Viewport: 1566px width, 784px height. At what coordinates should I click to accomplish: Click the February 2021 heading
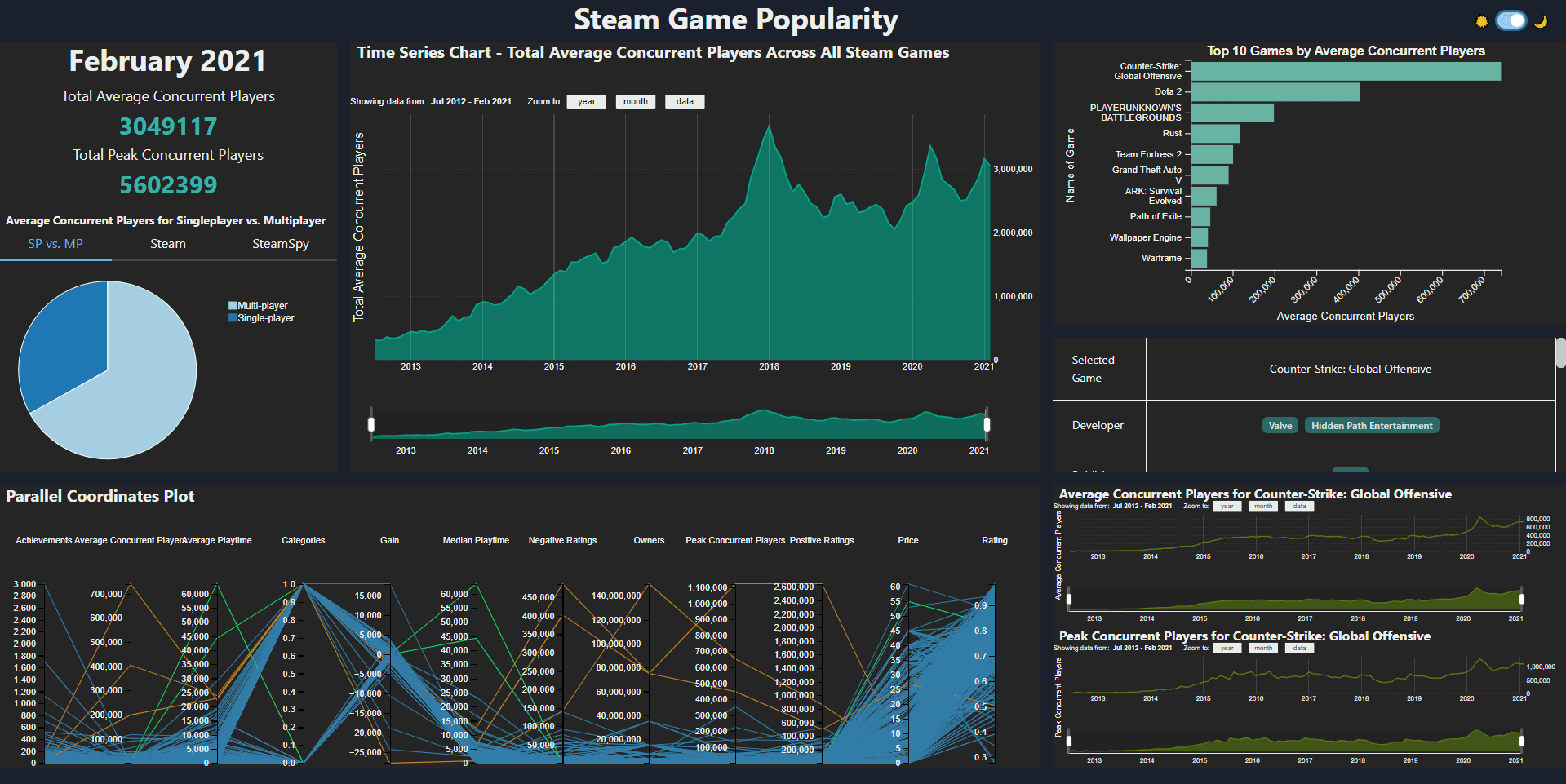coord(168,61)
